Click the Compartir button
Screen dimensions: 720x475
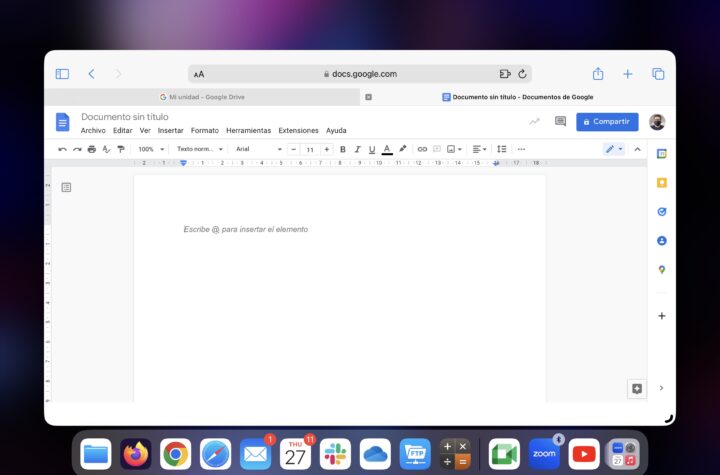coord(607,122)
